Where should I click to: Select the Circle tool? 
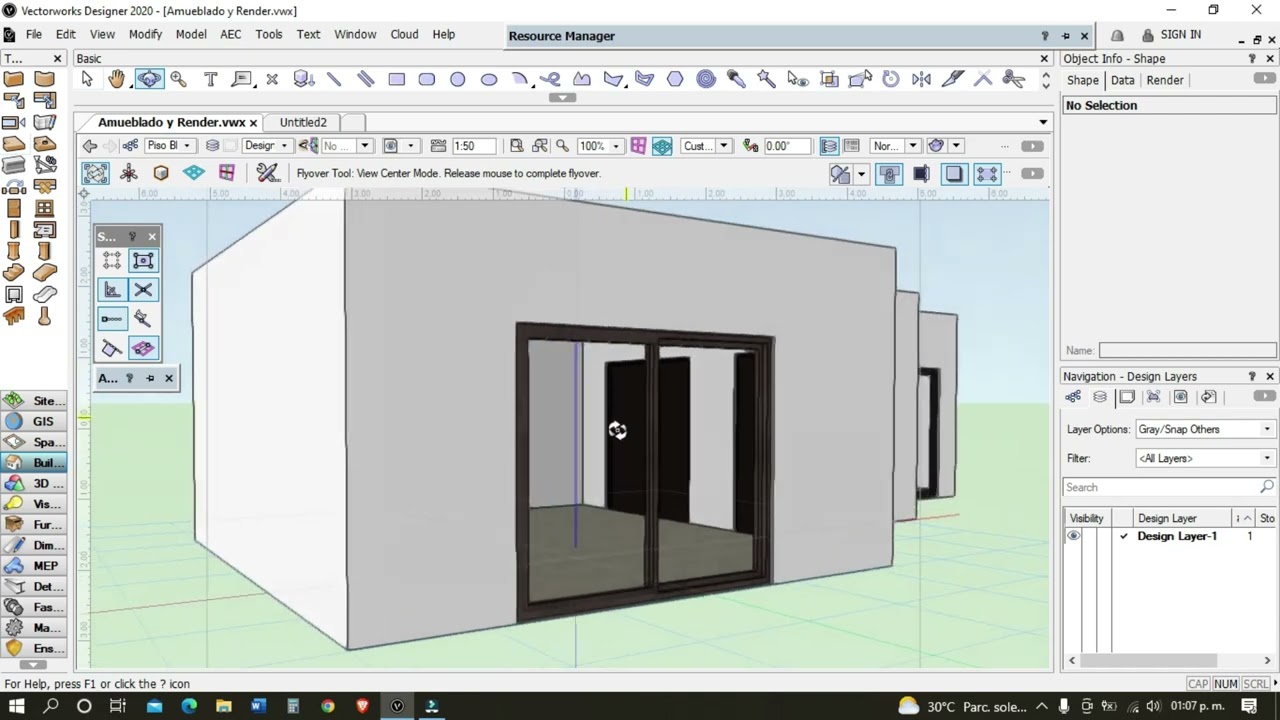tap(458, 79)
